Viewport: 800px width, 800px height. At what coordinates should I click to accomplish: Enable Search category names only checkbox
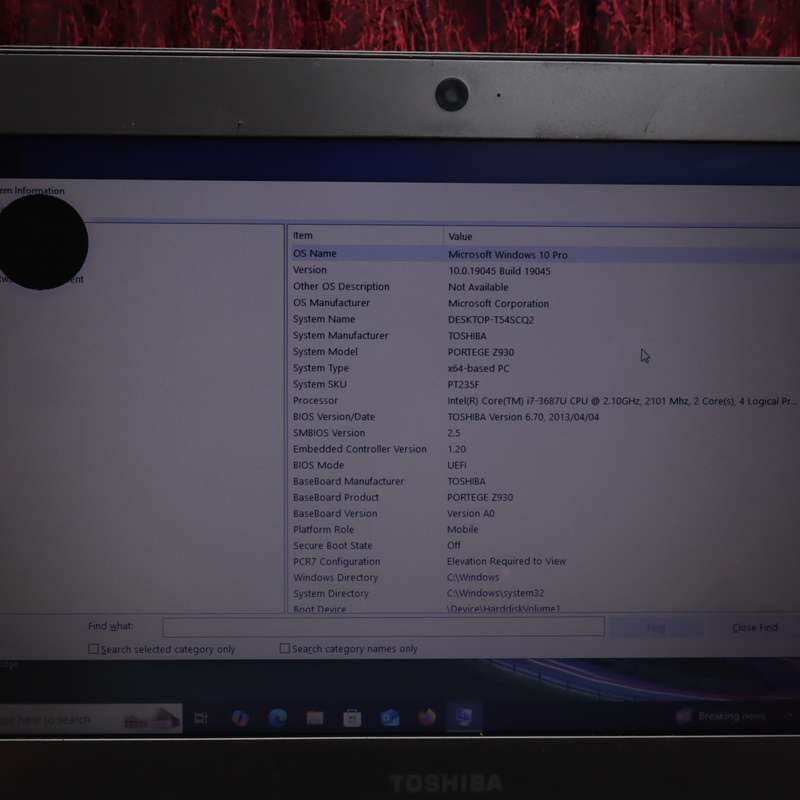coord(285,648)
